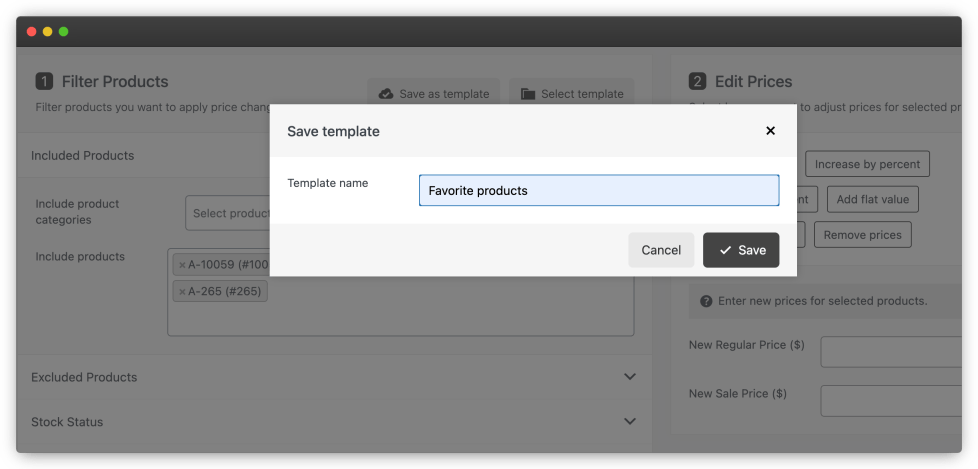Click the help icon beside price hint
This screenshot has height=469, width=978.
(706, 301)
